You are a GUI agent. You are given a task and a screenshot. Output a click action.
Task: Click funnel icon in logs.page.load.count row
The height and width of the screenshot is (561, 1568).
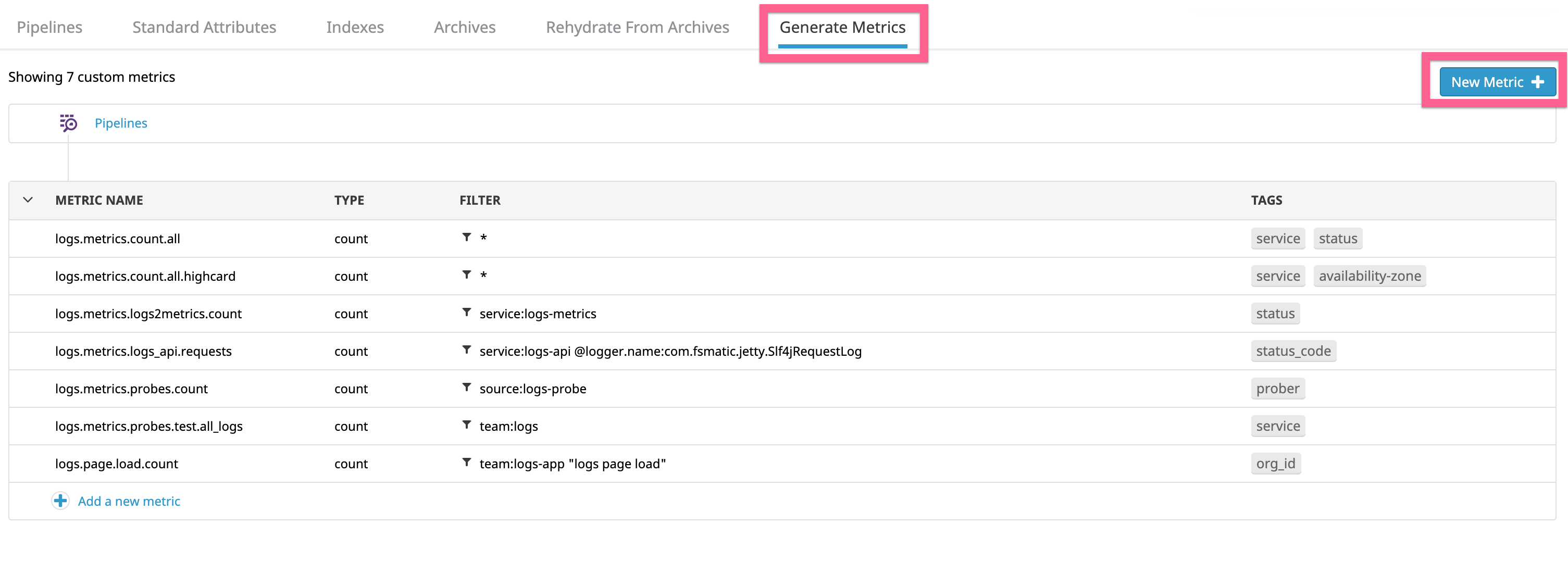pyautogui.click(x=466, y=463)
